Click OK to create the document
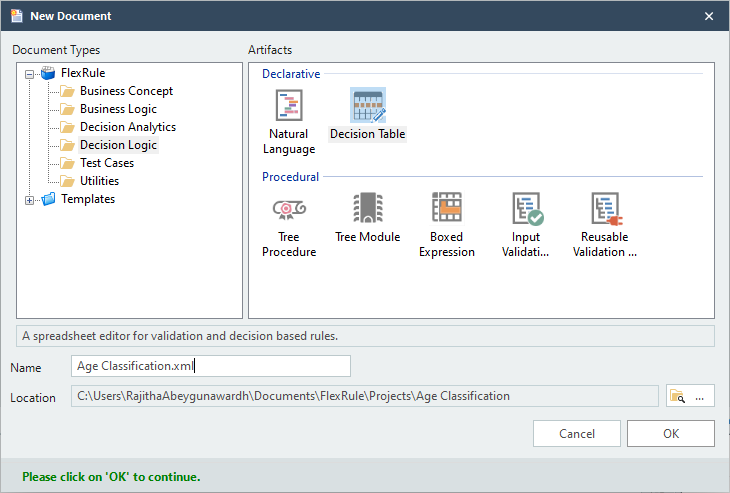Image resolution: width=730 pixels, height=493 pixels. [670, 433]
